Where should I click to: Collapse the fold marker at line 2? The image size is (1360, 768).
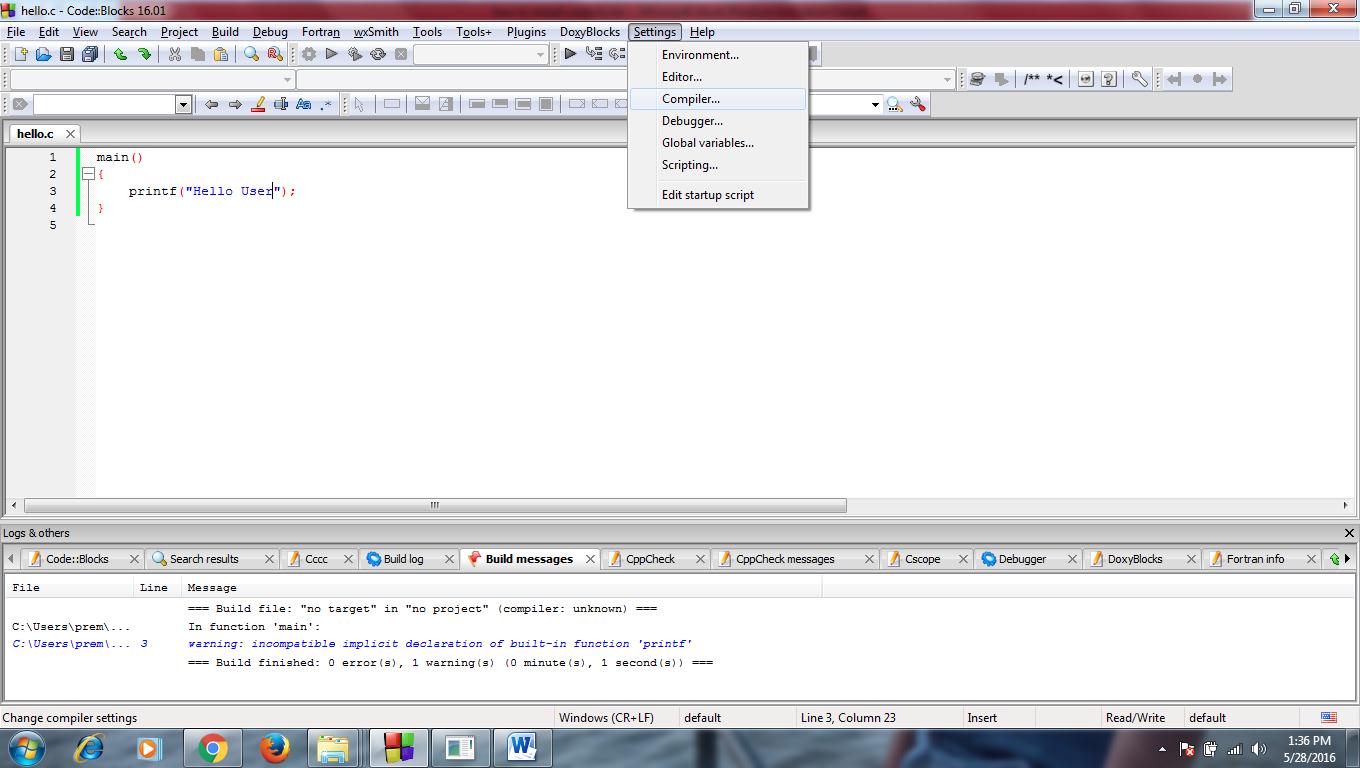click(x=88, y=174)
